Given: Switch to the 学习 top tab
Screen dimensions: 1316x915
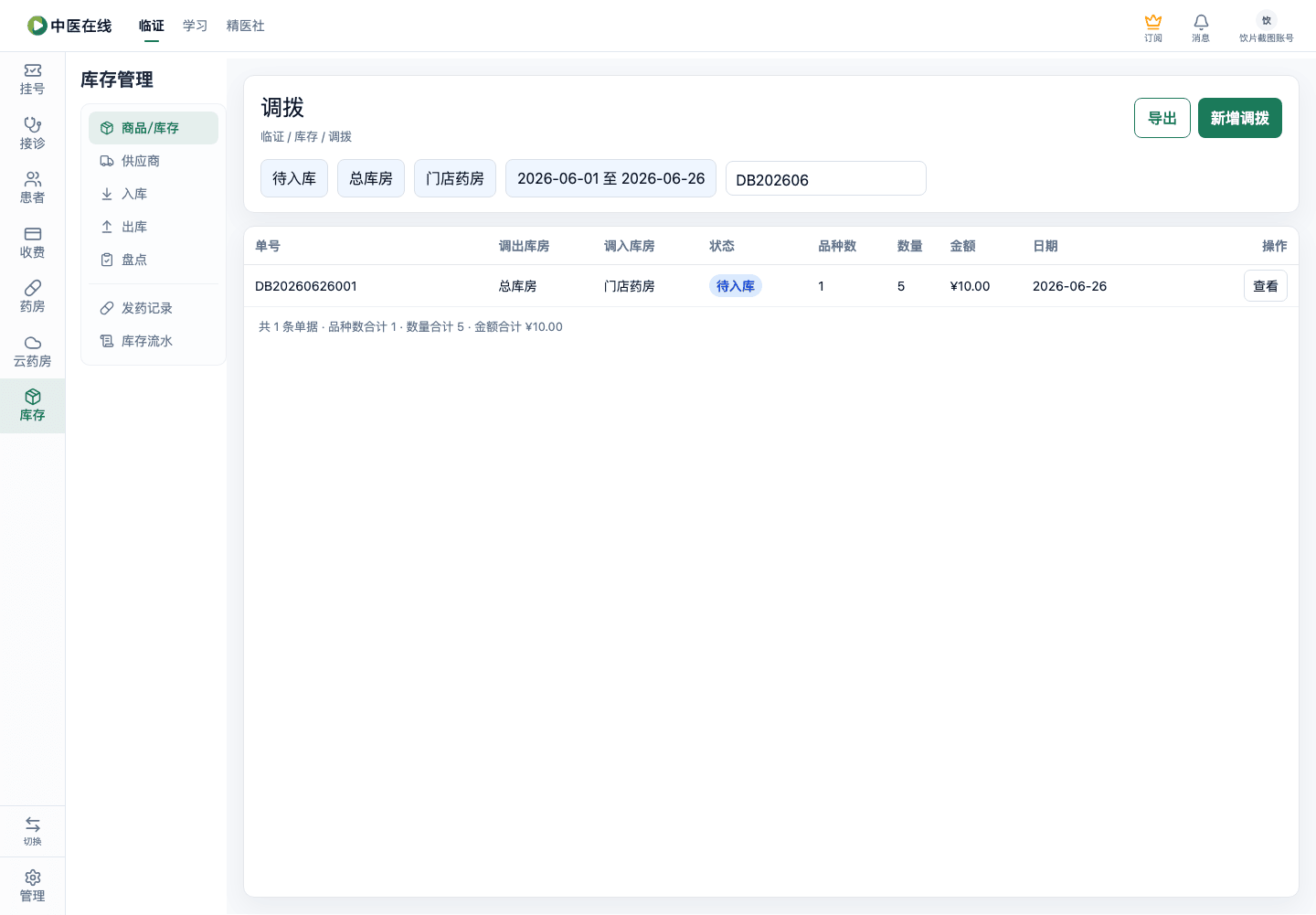Looking at the screenshot, I should tap(196, 26).
